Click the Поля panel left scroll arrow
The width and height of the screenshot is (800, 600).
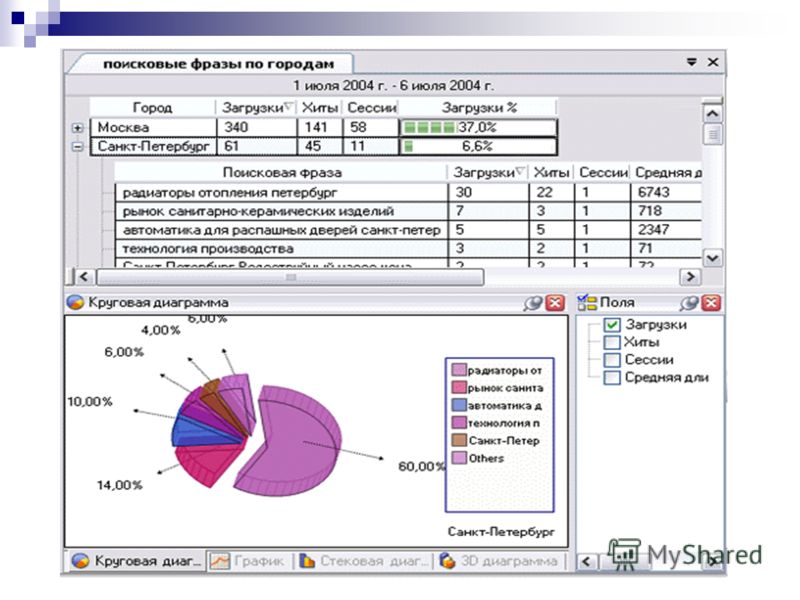click(587, 562)
